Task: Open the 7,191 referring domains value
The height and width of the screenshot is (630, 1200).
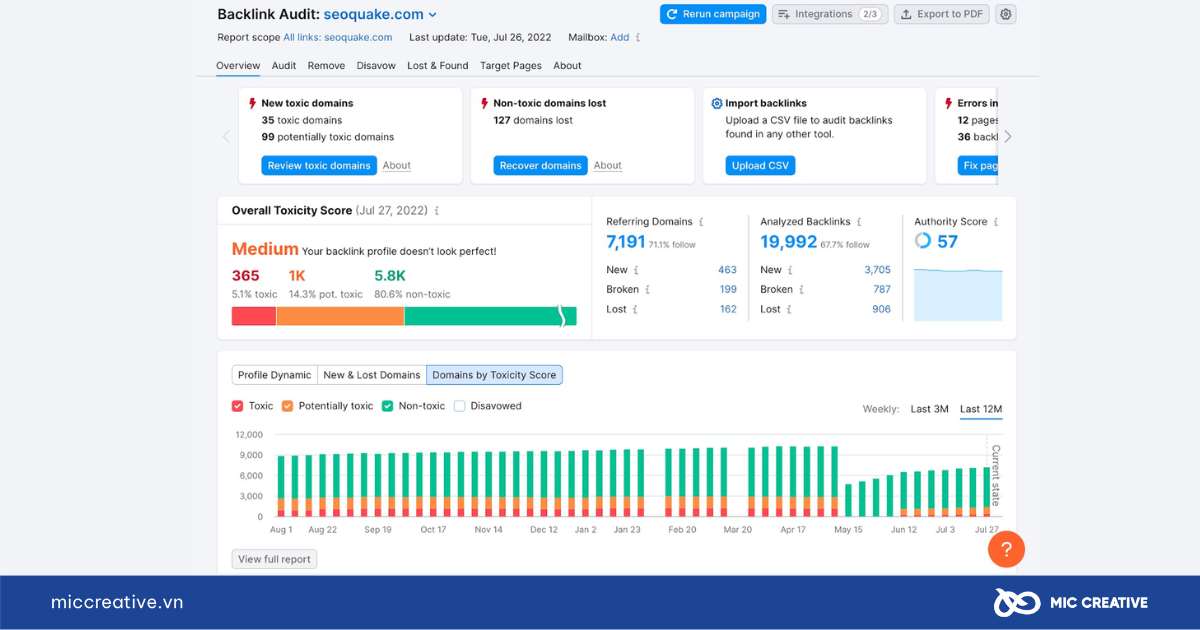Action: 626,242
